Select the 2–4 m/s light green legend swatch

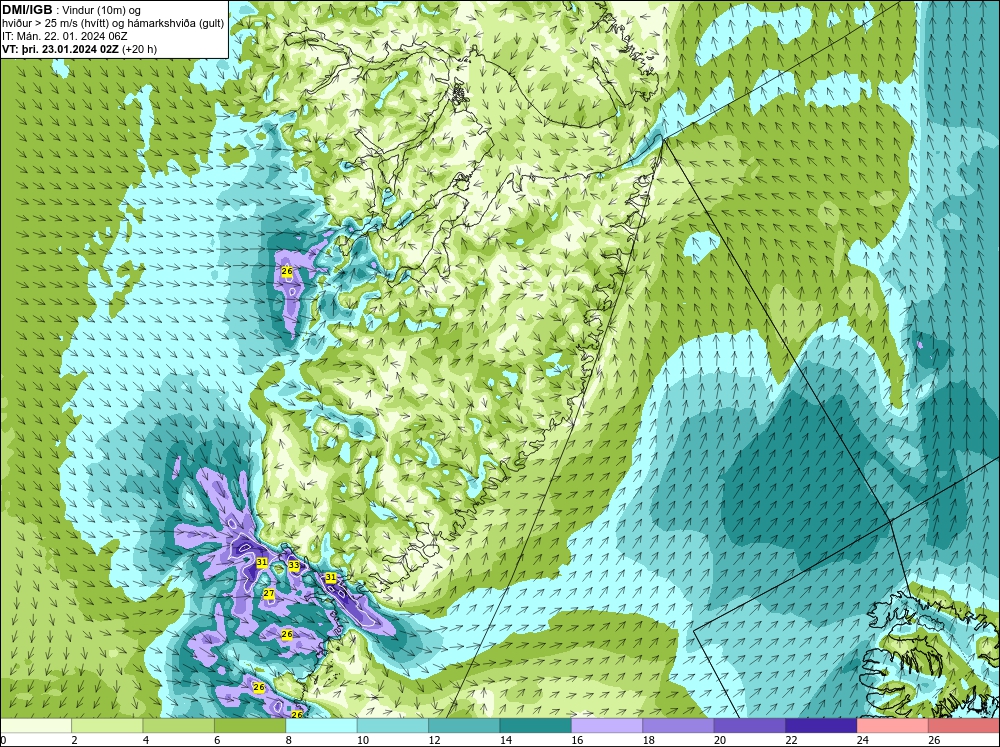click(107, 726)
